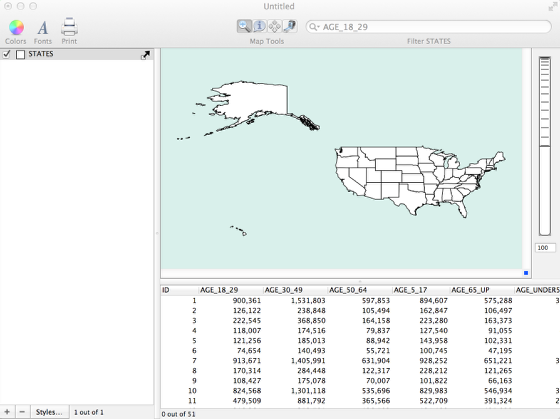560x419 pixels.
Task: Click the zoom value field showing 100
Action: (545, 248)
